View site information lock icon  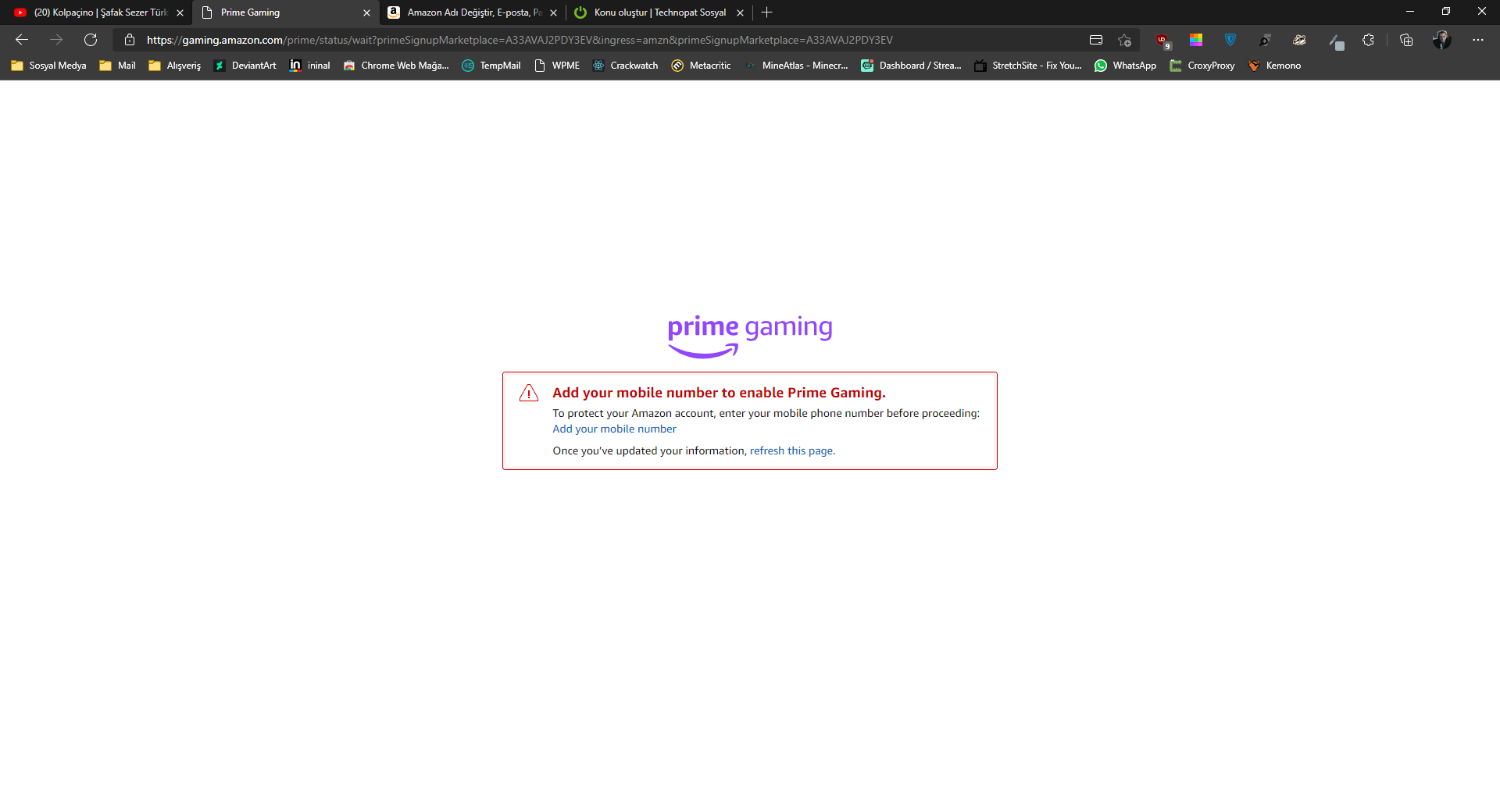pyautogui.click(x=130, y=40)
